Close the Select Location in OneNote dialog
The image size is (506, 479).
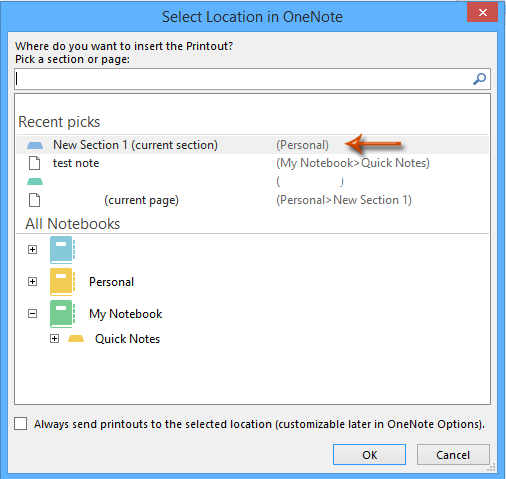click(482, 13)
